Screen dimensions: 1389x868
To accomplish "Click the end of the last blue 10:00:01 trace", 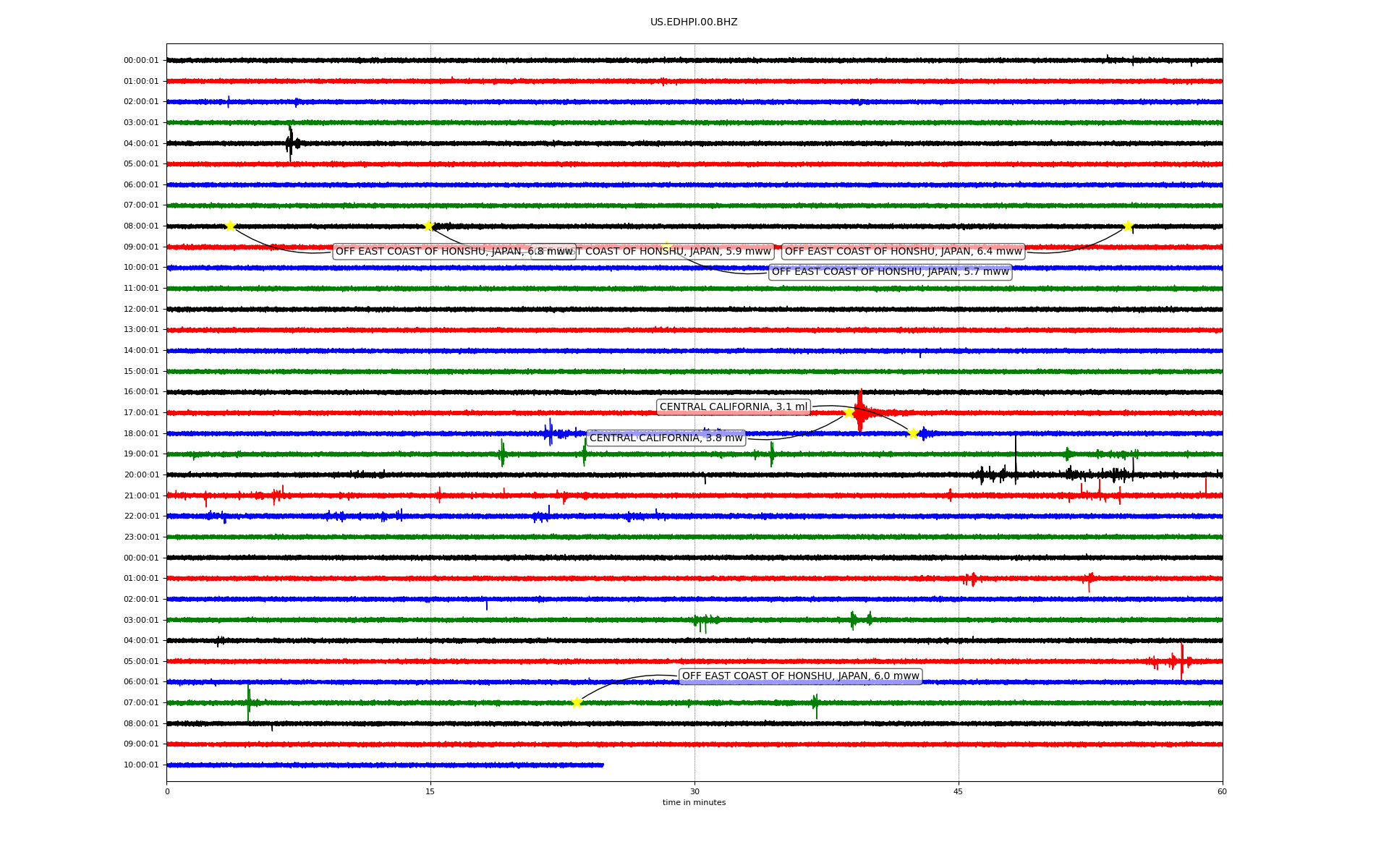I will (x=602, y=765).
